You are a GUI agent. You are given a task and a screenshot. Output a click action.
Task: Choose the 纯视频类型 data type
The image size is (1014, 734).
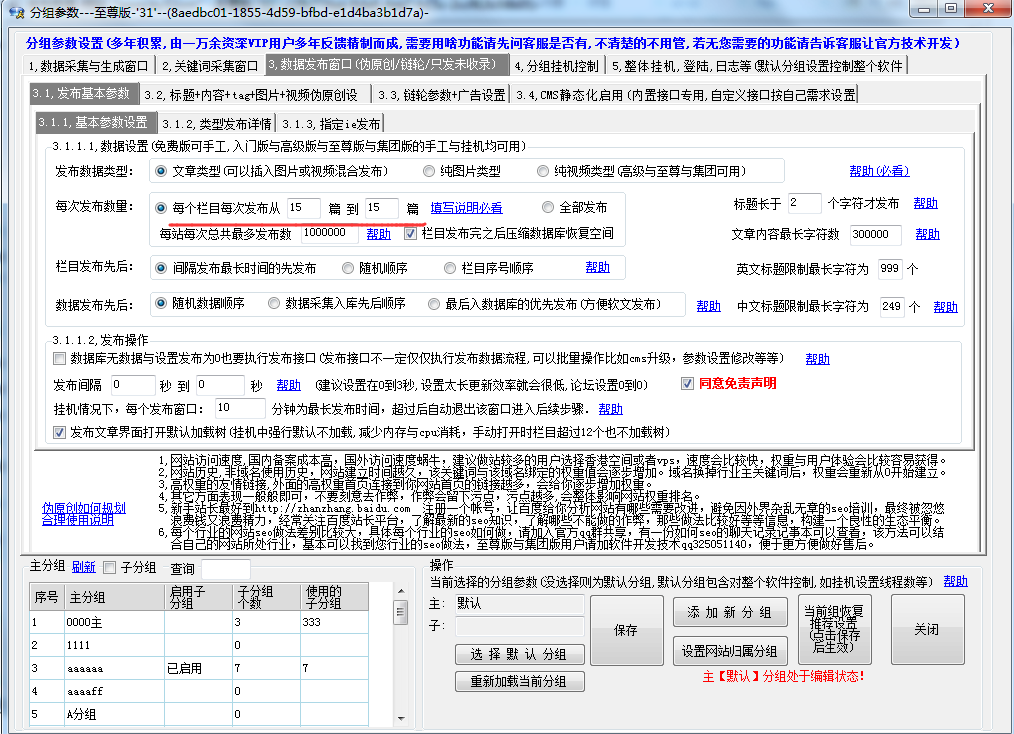(x=543, y=171)
